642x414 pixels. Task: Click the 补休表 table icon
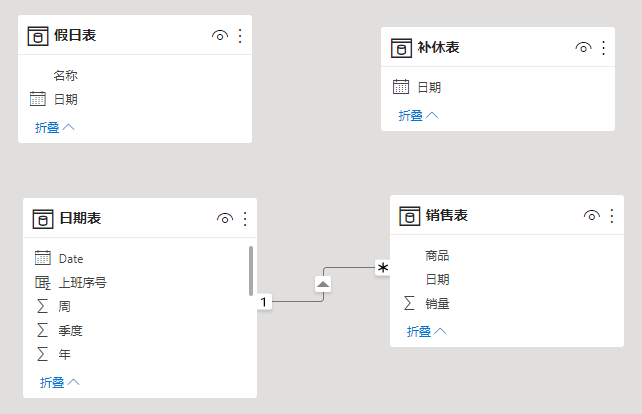401,48
